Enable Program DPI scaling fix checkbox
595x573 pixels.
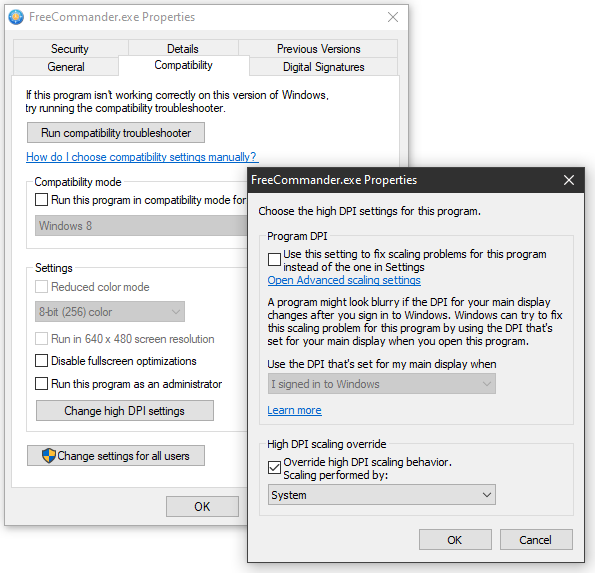[274, 260]
